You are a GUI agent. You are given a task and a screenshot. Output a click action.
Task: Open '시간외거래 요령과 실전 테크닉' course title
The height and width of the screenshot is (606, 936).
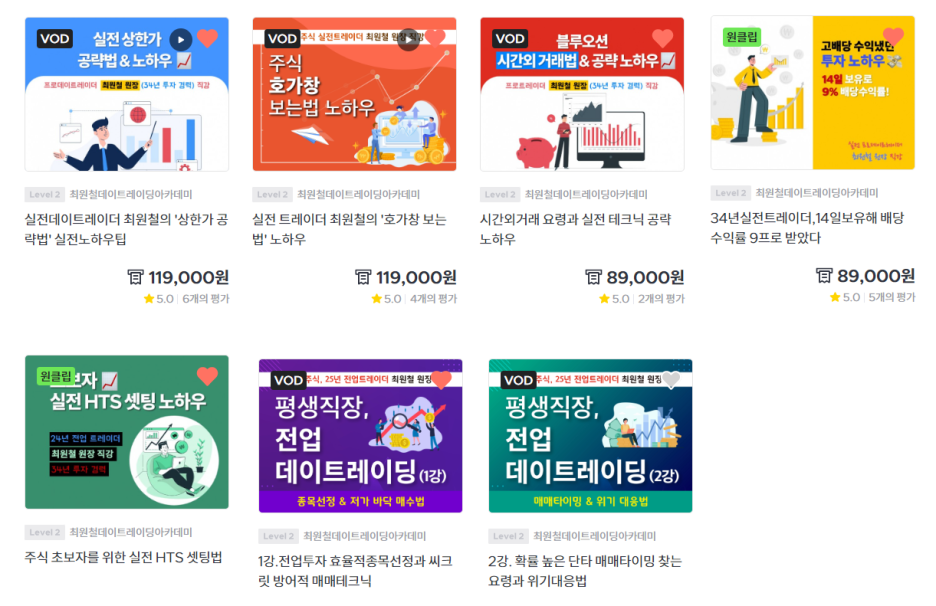576,229
